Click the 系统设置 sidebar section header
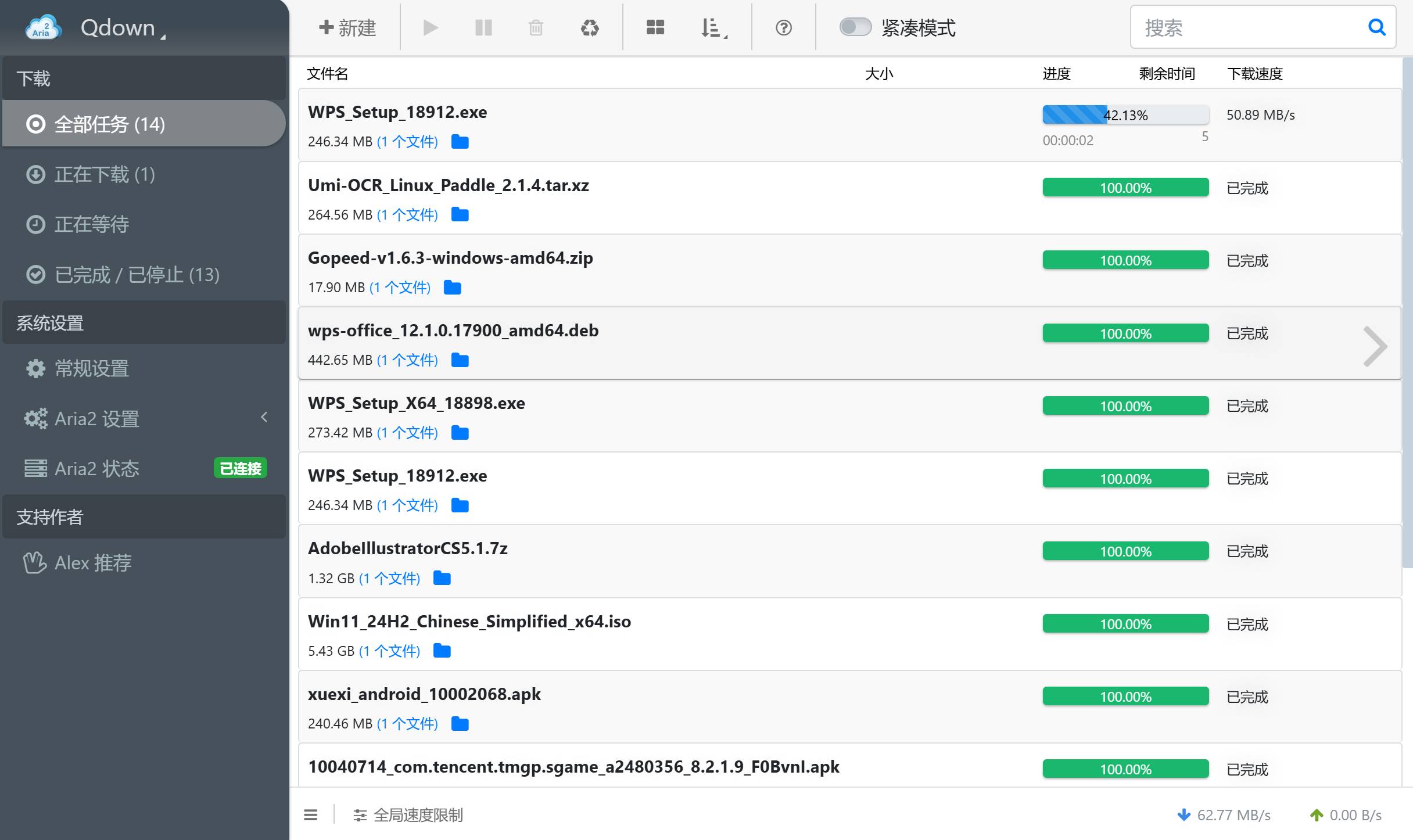1413x840 pixels. click(x=144, y=322)
